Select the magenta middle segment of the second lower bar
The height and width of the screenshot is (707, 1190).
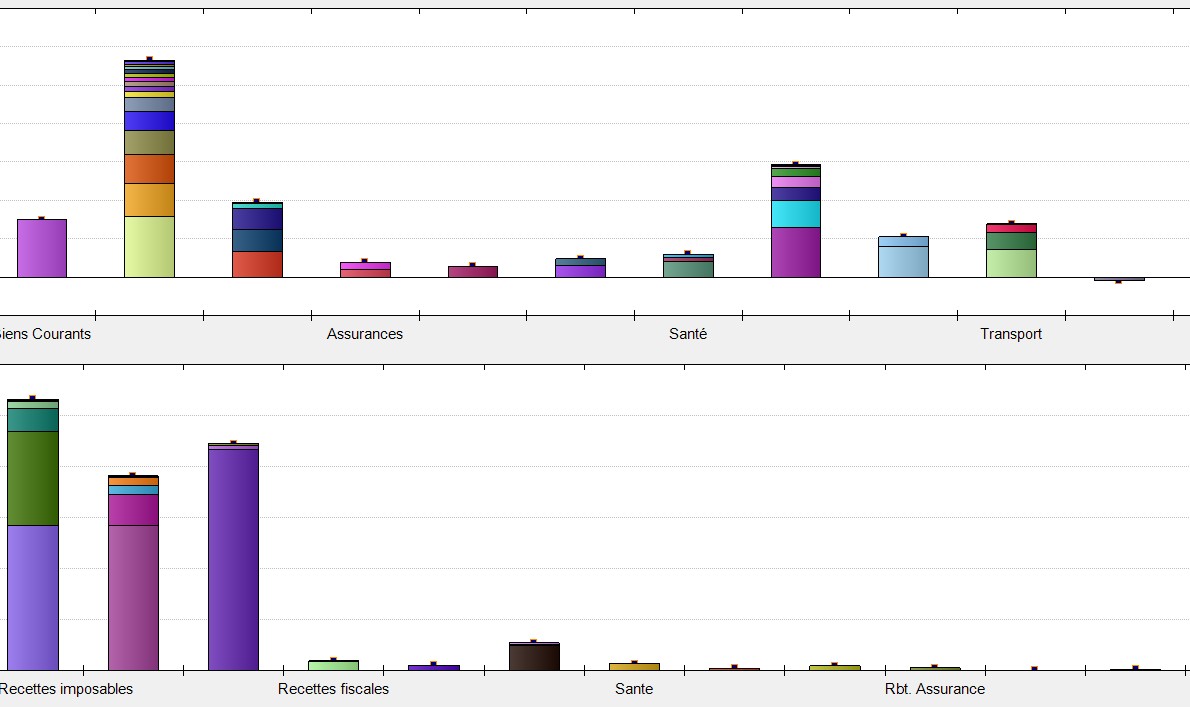(x=133, y=510)
